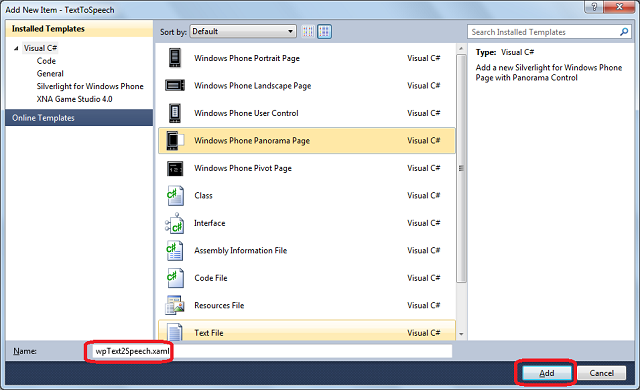The height and width of the screenshot is (390, 640).
Task: Click the Resources File template icon
Action: (175, 305)
